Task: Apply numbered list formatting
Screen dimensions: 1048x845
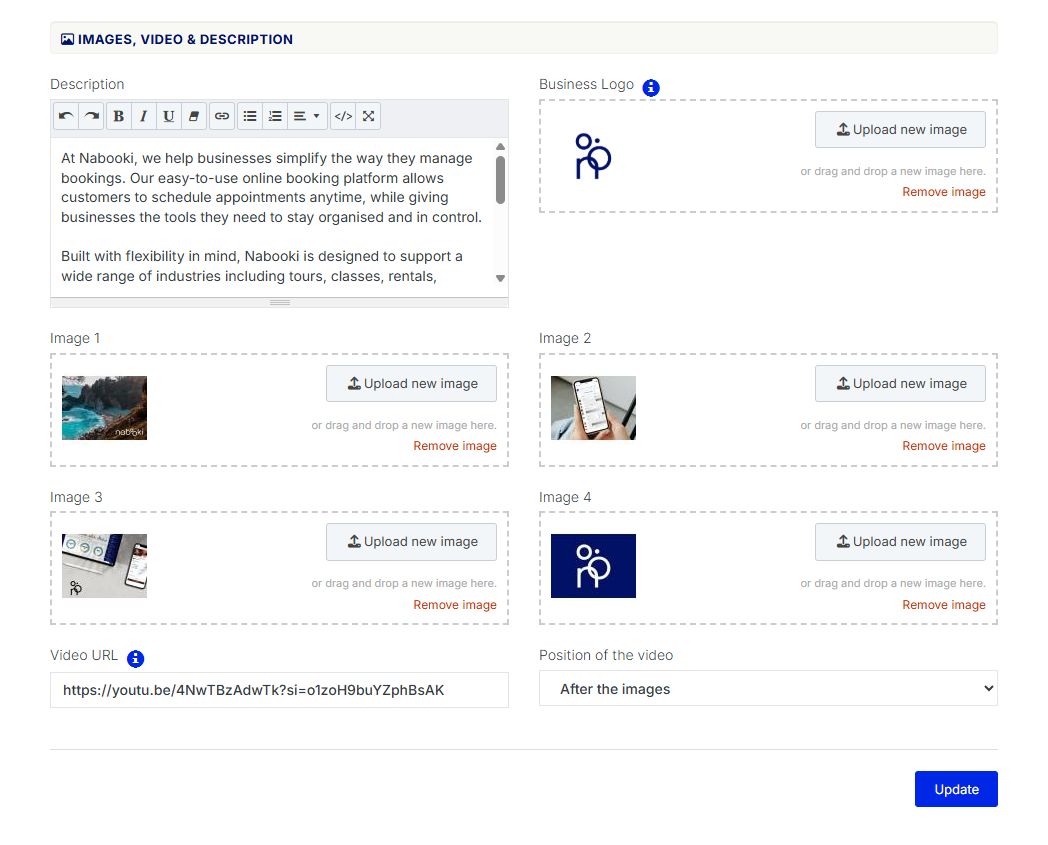Action: 275,116
